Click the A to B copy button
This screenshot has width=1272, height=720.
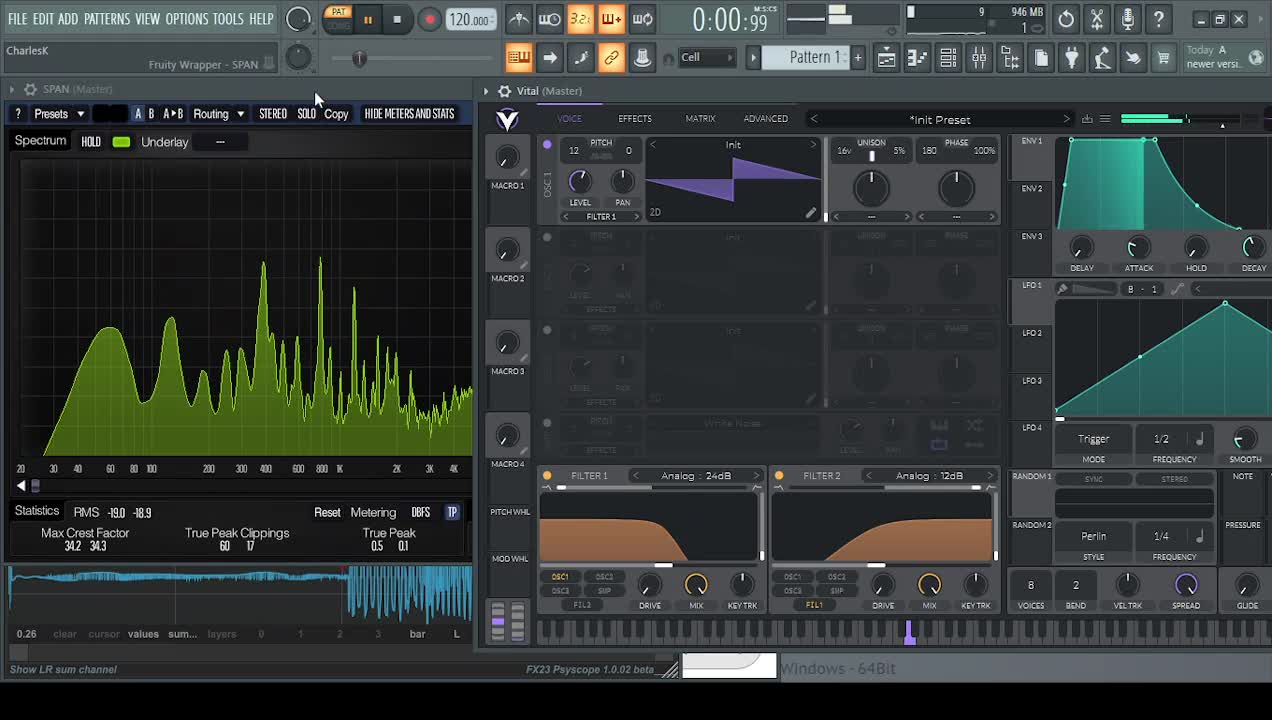pyautogui.click(x=173, y=114)
